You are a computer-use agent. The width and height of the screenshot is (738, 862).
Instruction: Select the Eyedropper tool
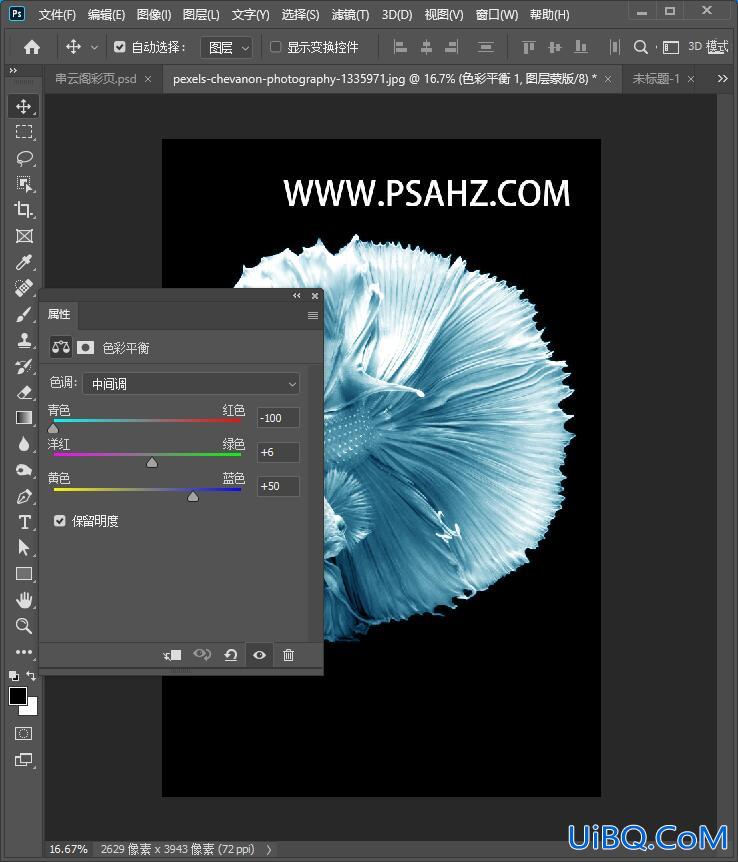click(x=23, y=262)
